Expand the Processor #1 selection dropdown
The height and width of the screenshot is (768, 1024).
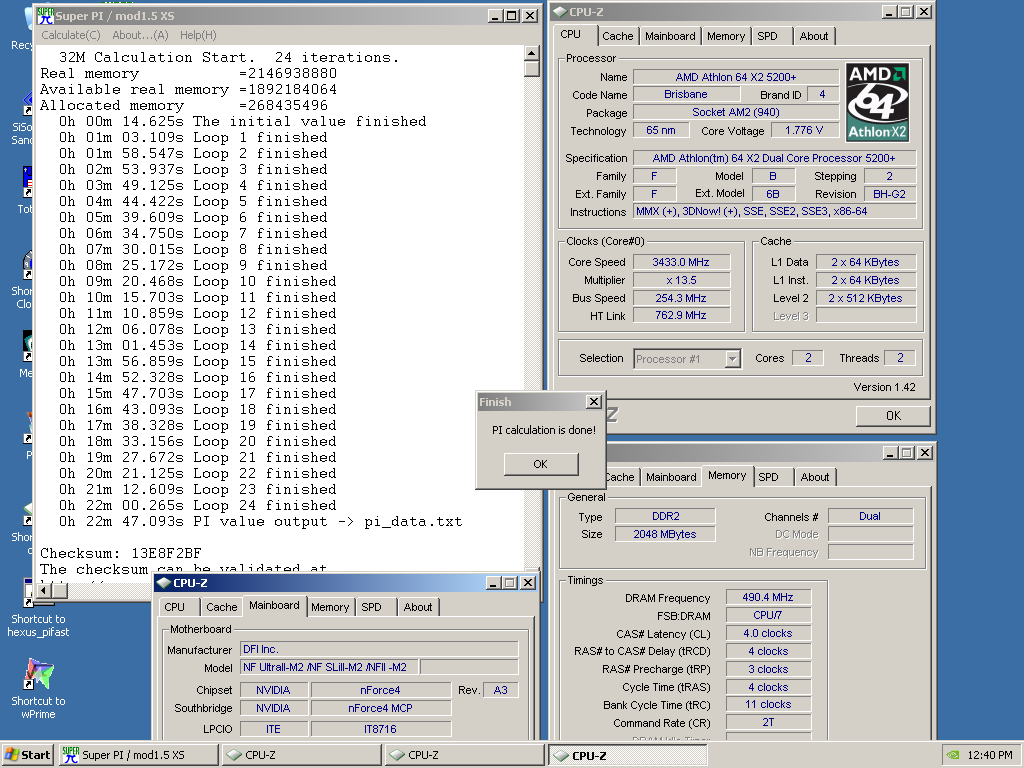tap(733, 359)
